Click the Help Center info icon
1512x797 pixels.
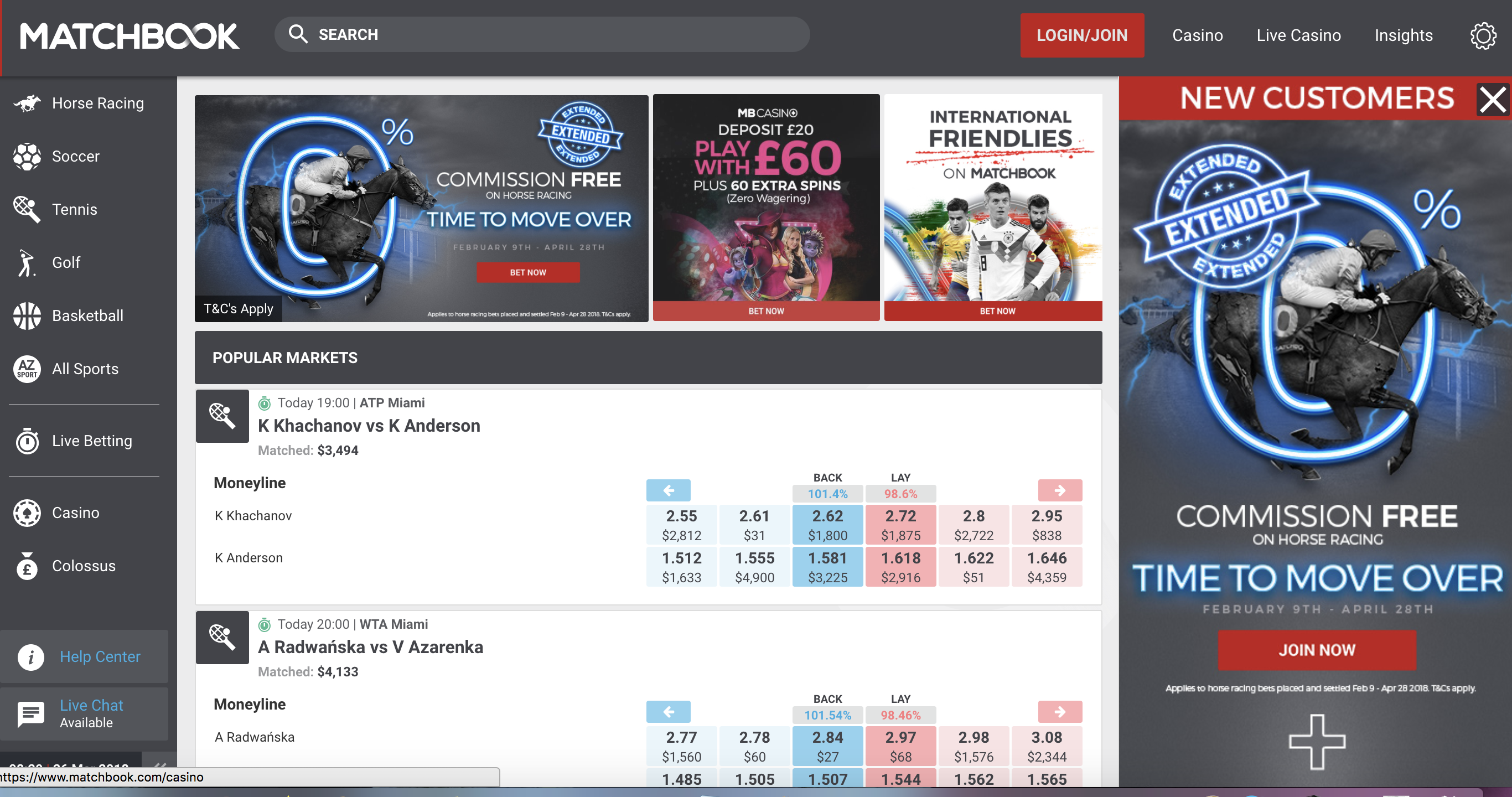[30, 657]
